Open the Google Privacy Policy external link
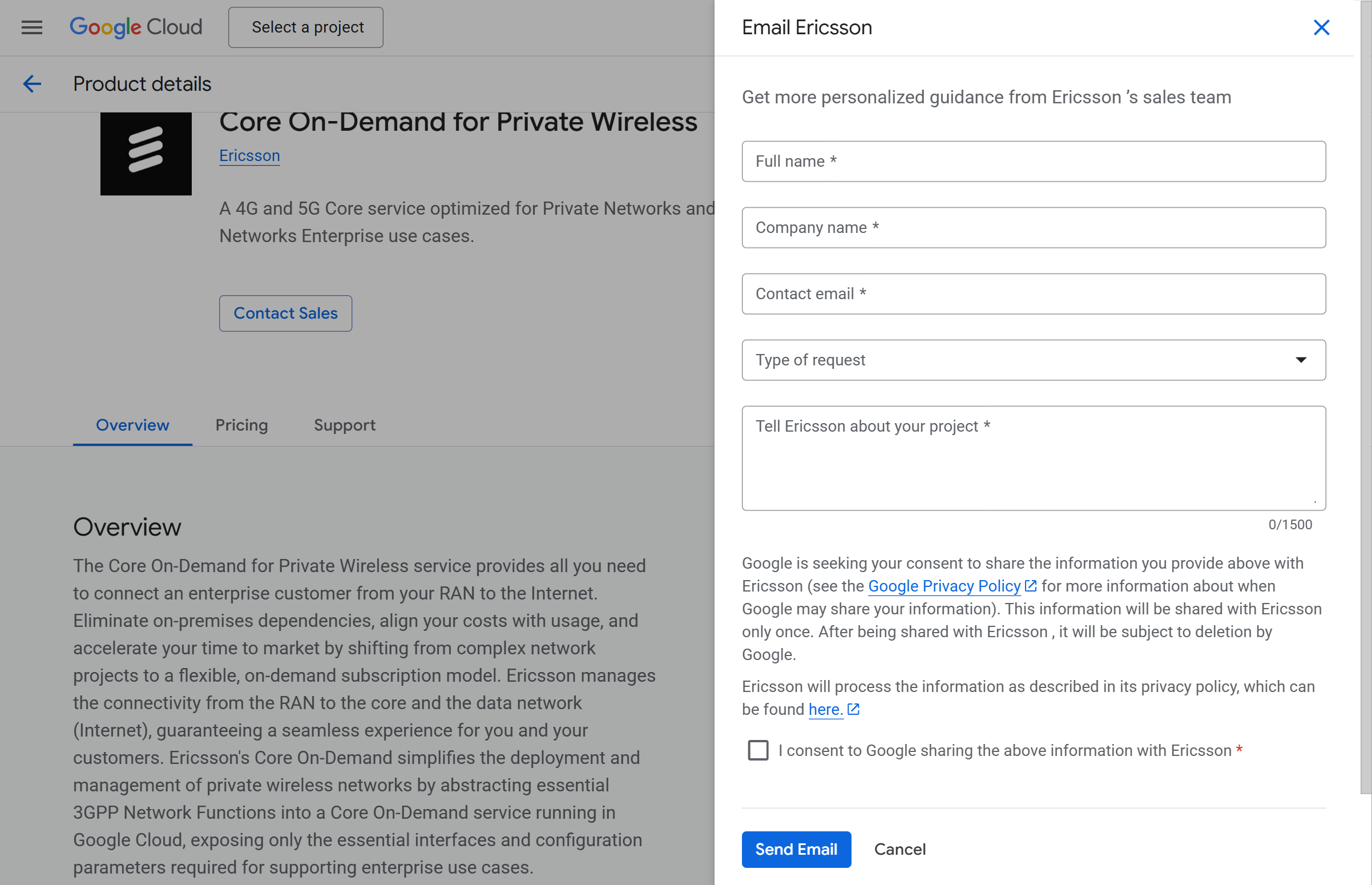1372x885 pixels. point(942,586)
